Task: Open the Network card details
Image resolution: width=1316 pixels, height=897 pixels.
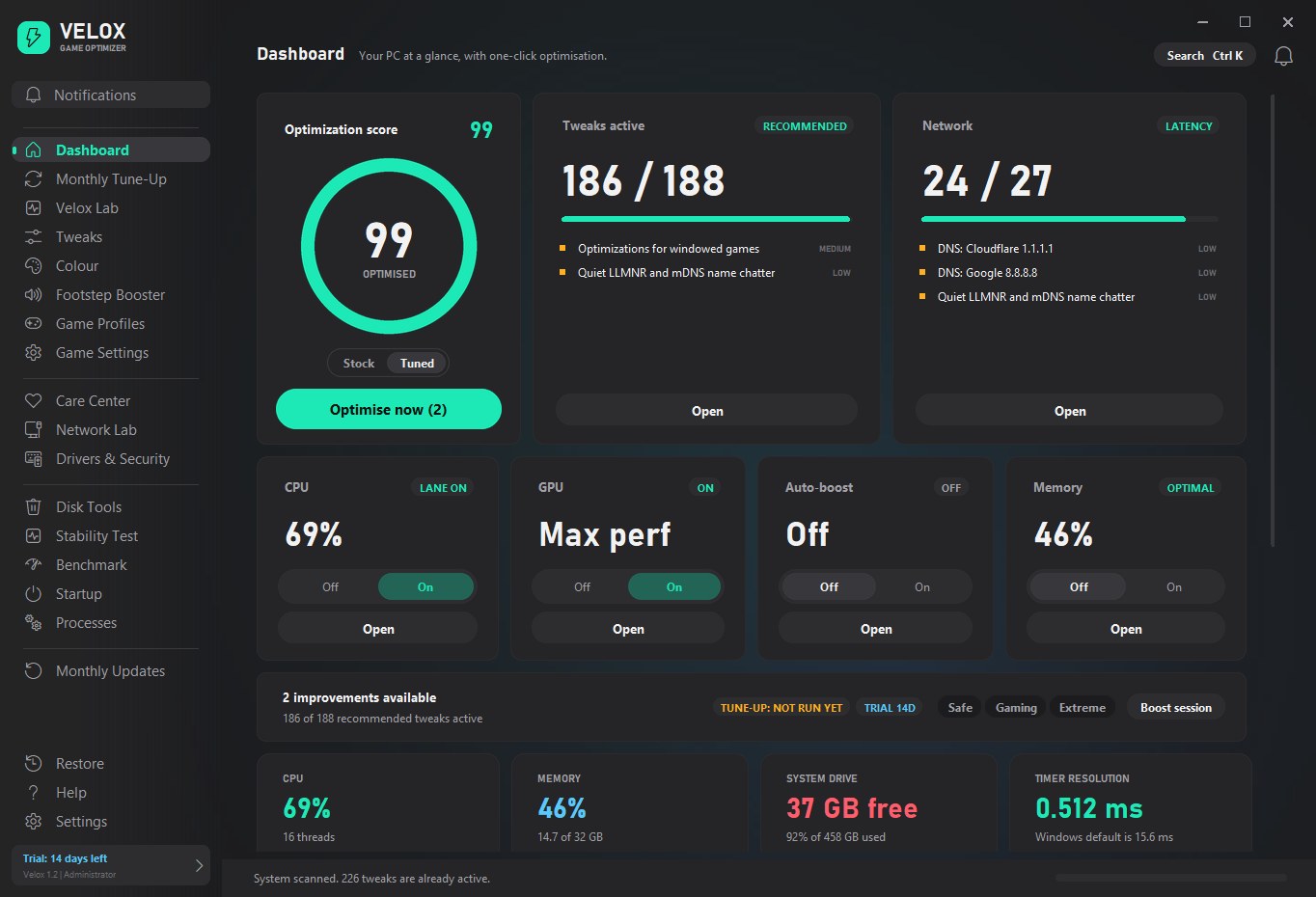Action: click(x=1069, y=411)
